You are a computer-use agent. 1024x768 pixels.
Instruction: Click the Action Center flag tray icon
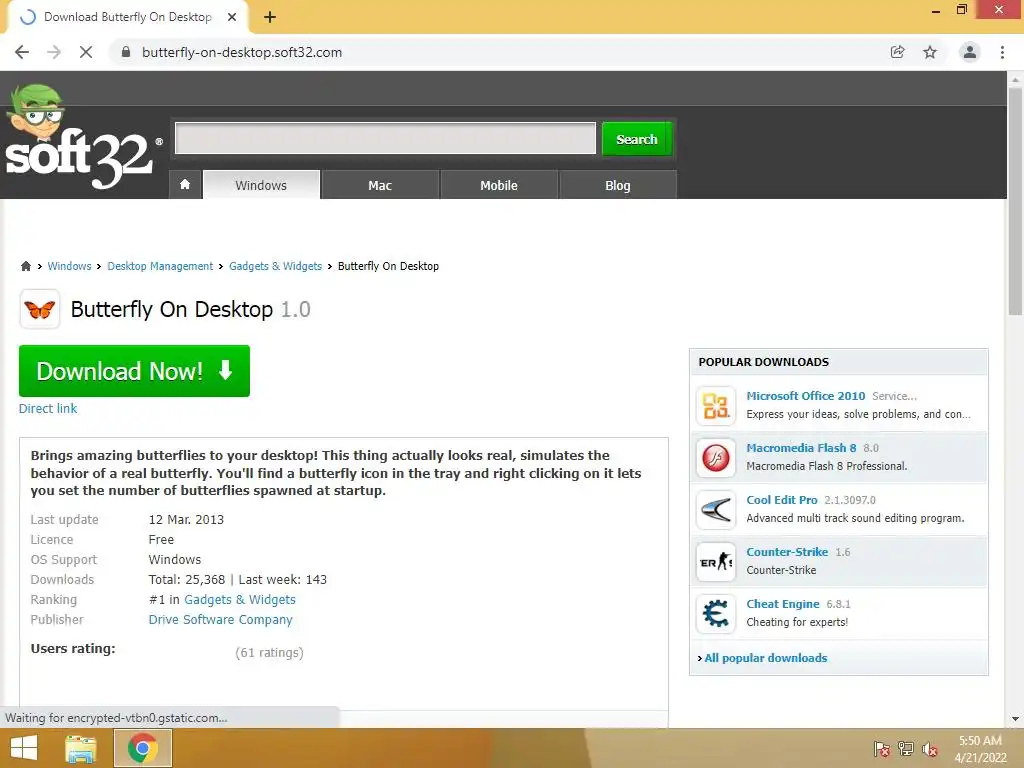tap(882, 749)
